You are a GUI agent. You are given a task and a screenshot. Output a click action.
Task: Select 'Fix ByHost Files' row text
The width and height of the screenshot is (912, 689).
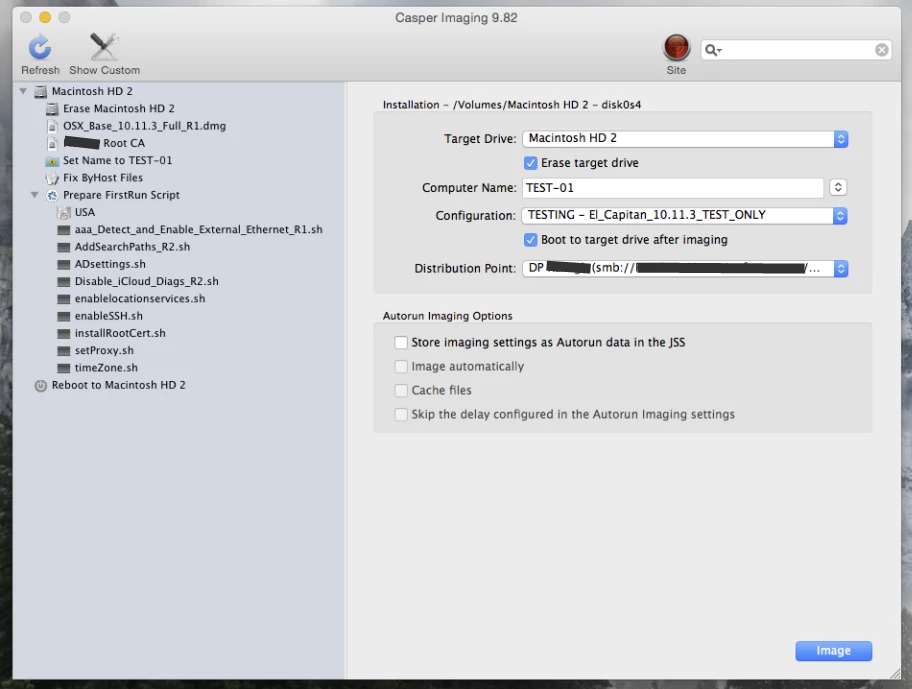pos(103,178)
